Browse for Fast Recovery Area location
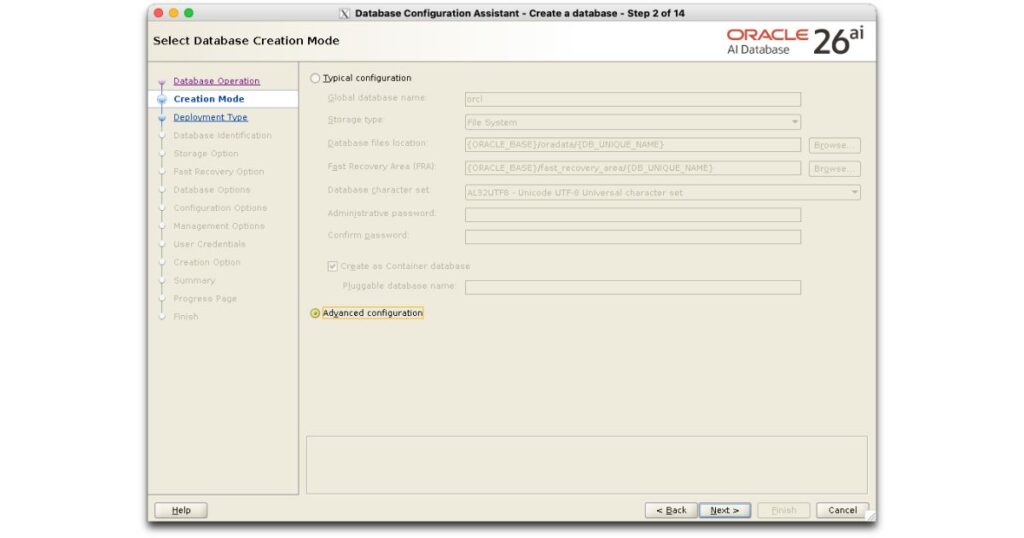 tap(834, 168)
